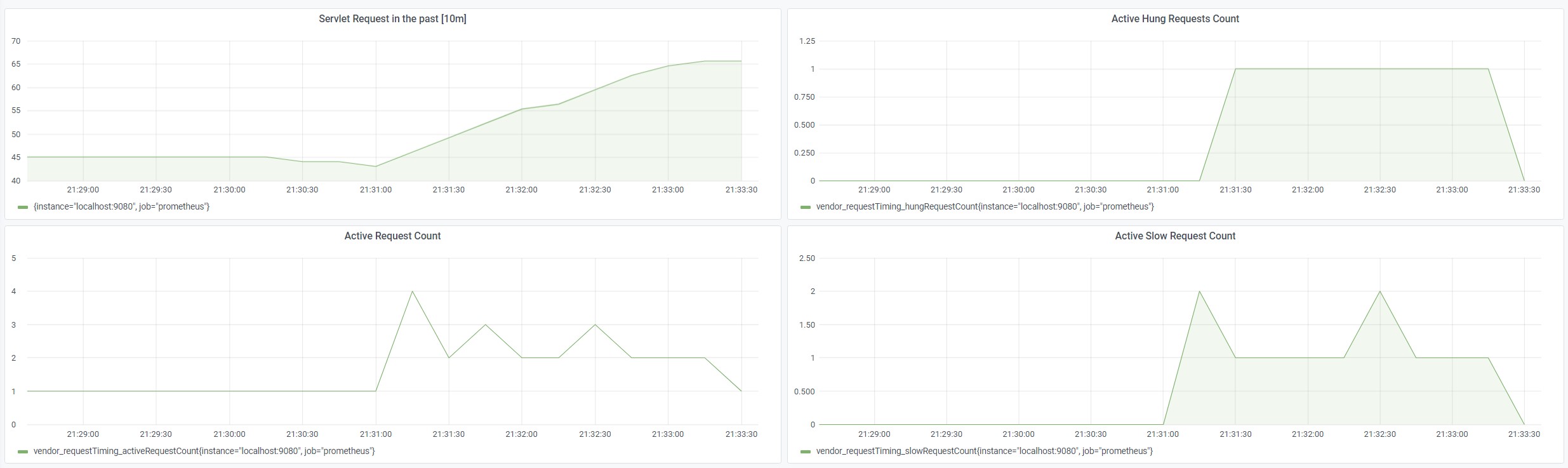Viewport: 1568px width, 468px height.
Task: Toggle the Servlet Request legend series label
Action: point(121,207)
